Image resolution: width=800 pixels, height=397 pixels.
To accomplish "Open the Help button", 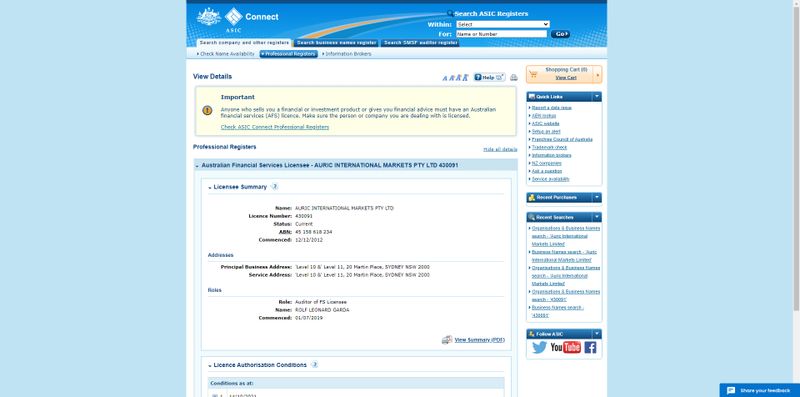I will click(489, 78).
